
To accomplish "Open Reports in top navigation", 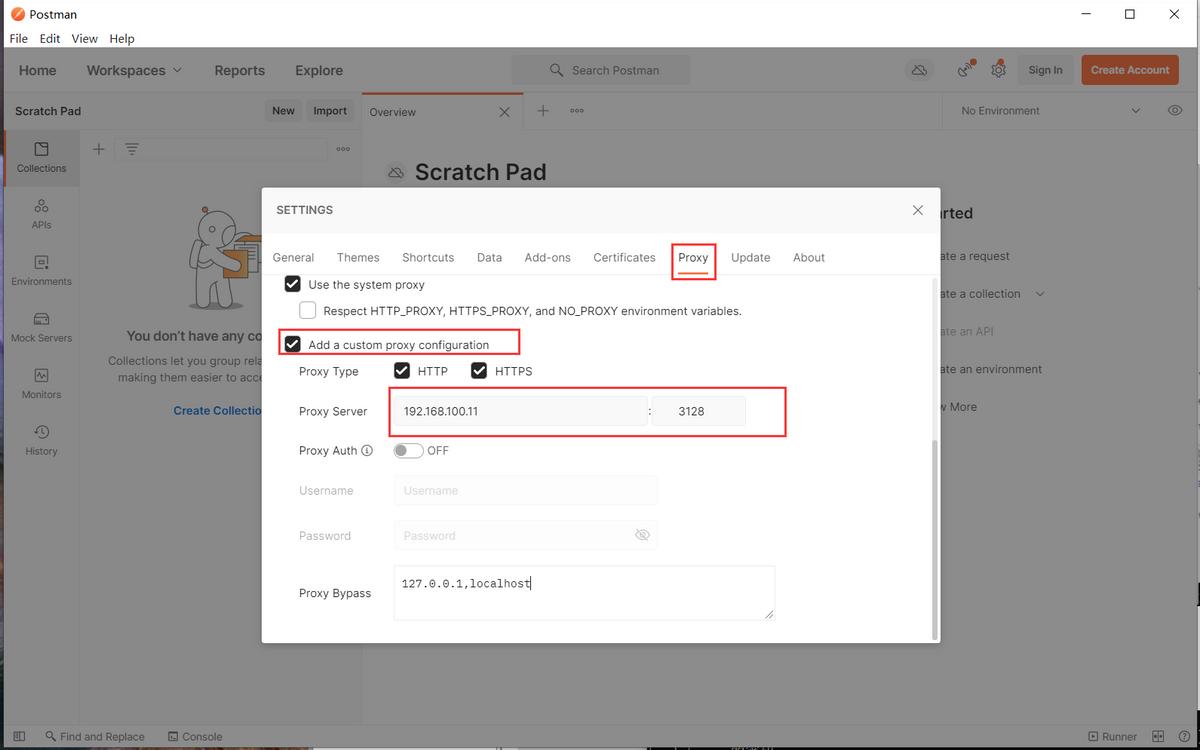I will [239, 70].
